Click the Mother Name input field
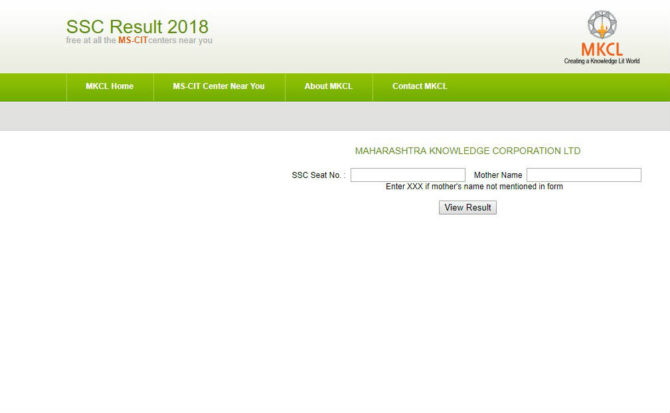This screenshot has height=413, width=670. click(584, 175)
